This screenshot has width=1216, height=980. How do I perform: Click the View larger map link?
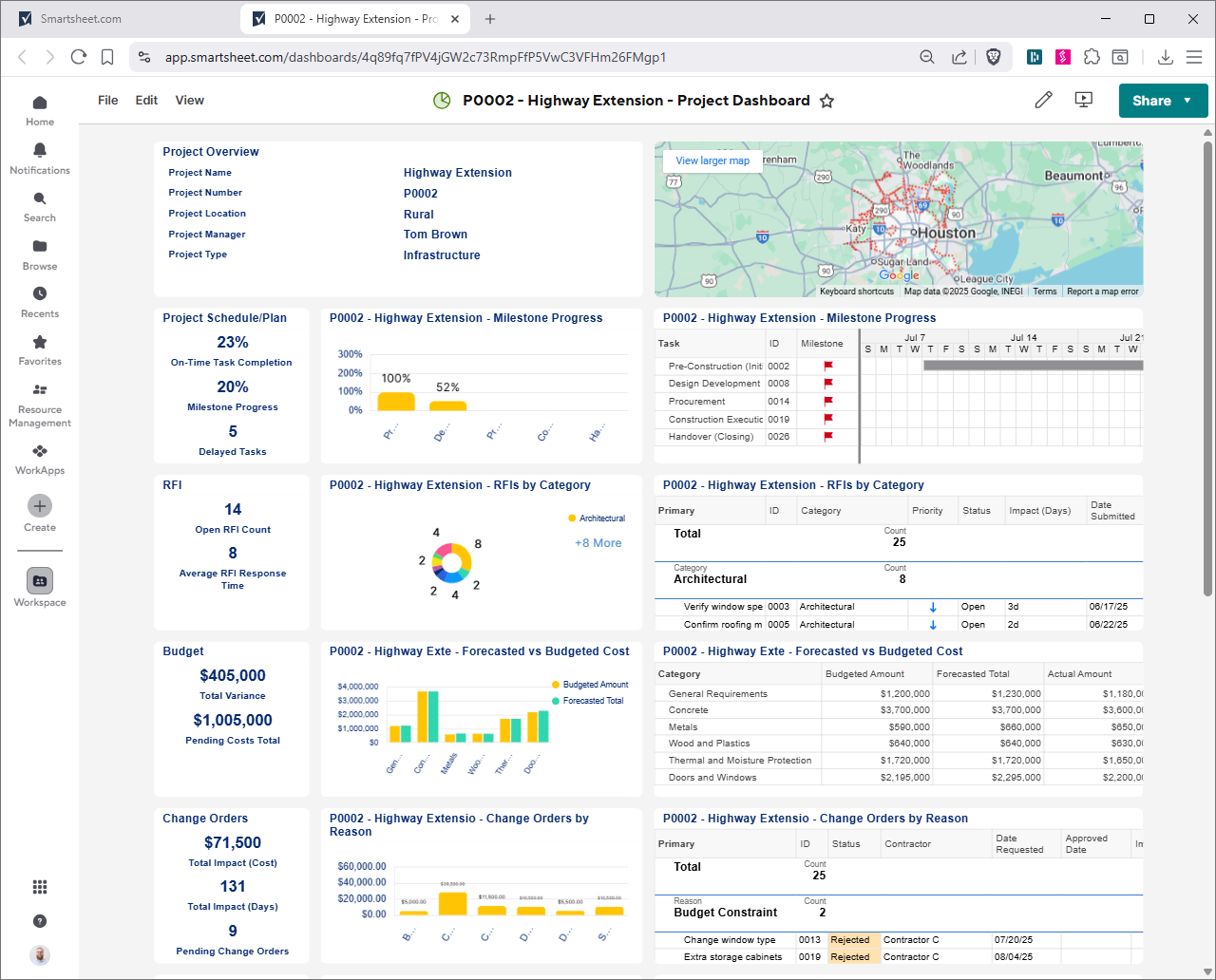tap(712, 161)
